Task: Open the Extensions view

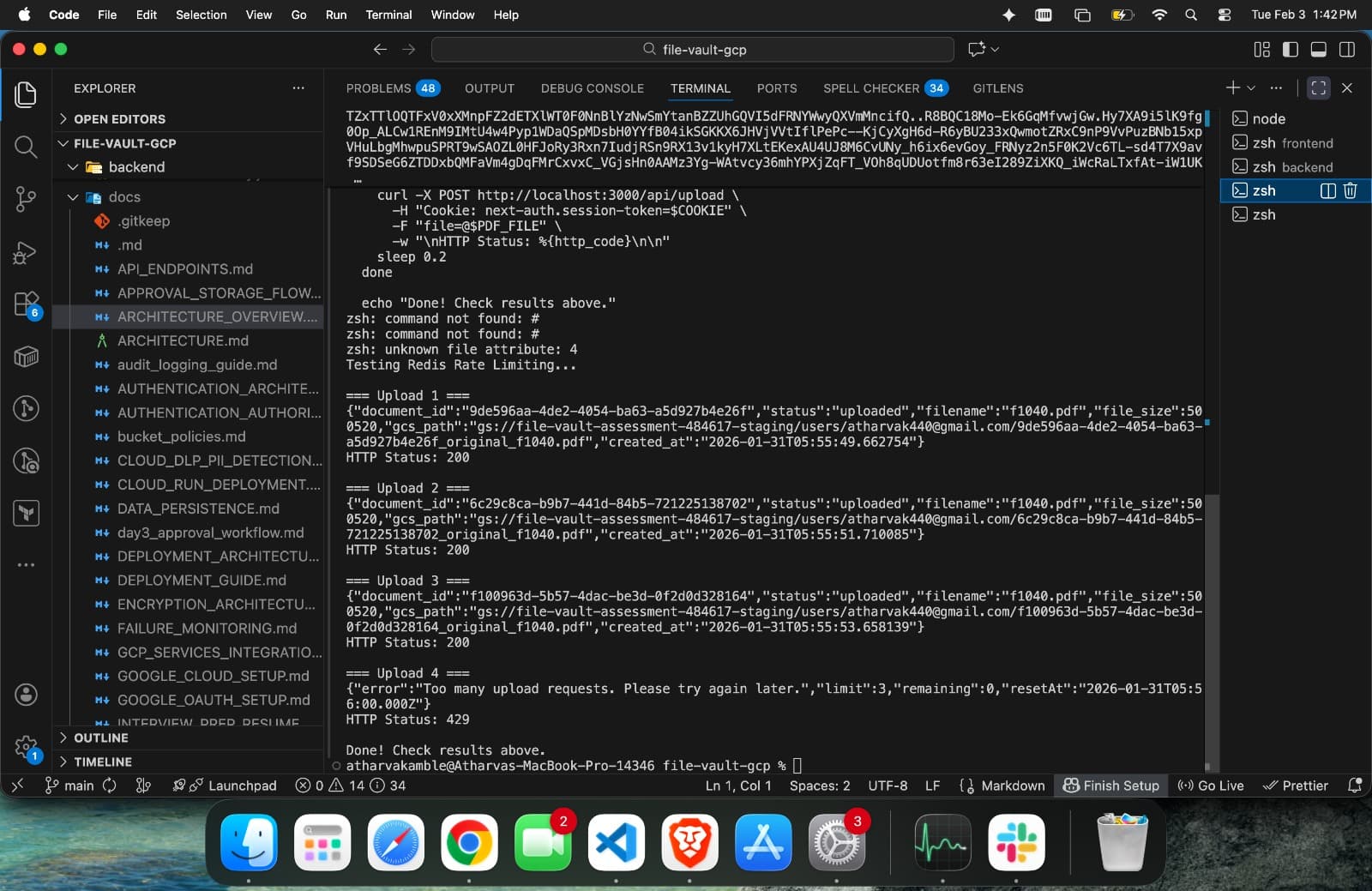Action: [x=26, y=304]
